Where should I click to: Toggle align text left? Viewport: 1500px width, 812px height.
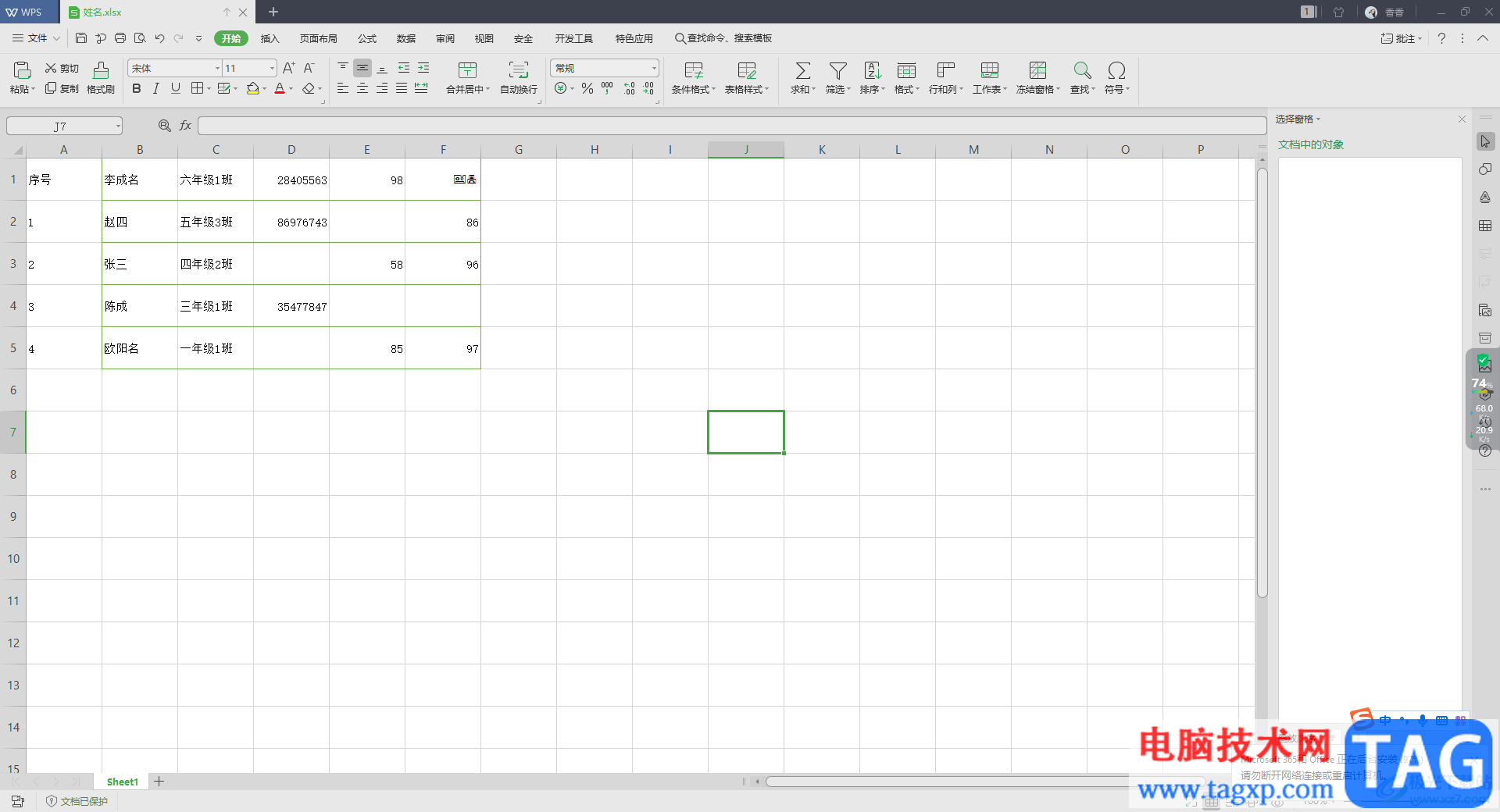coord(343,89)
